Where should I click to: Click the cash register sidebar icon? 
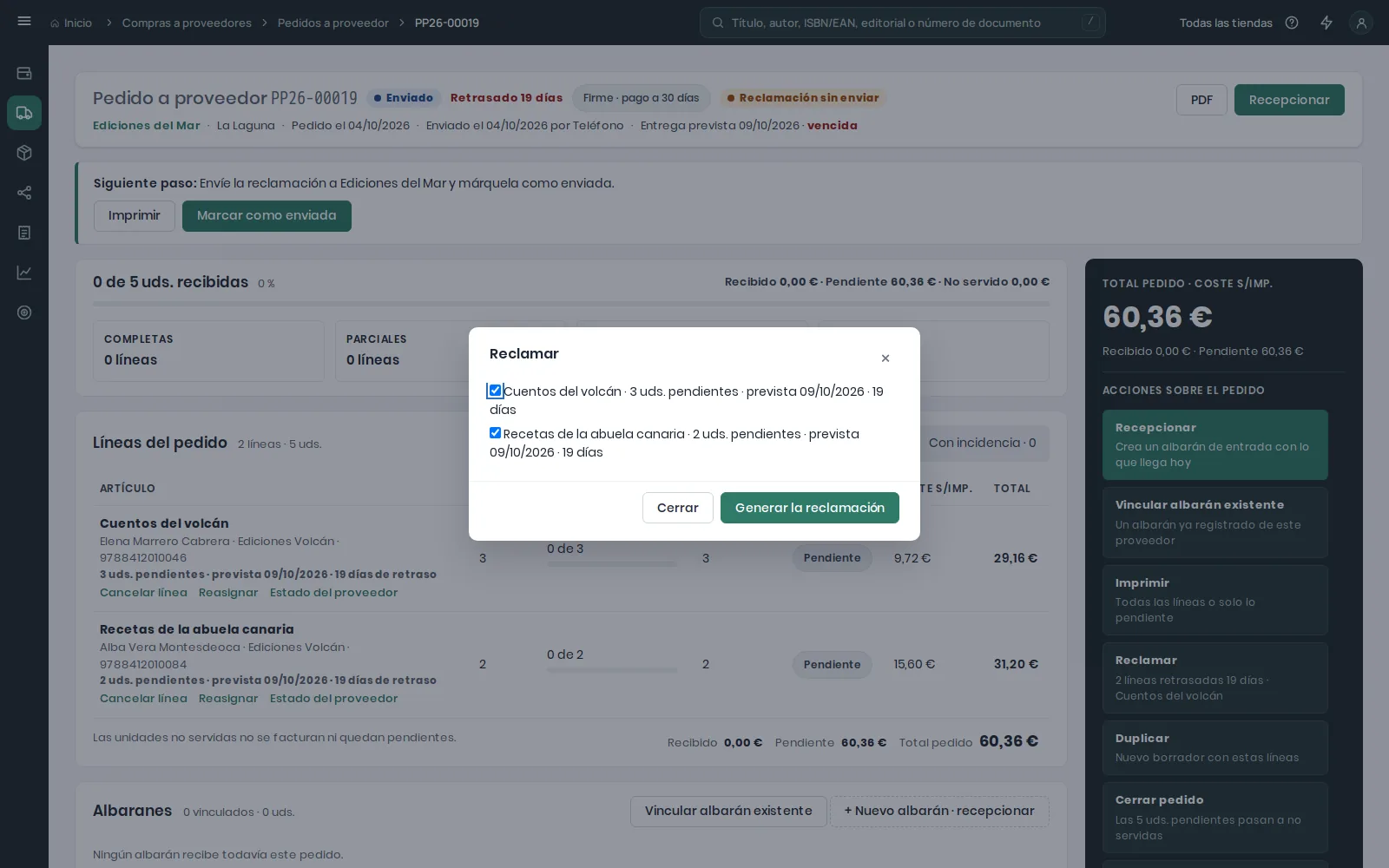click(x=24, y=73)
